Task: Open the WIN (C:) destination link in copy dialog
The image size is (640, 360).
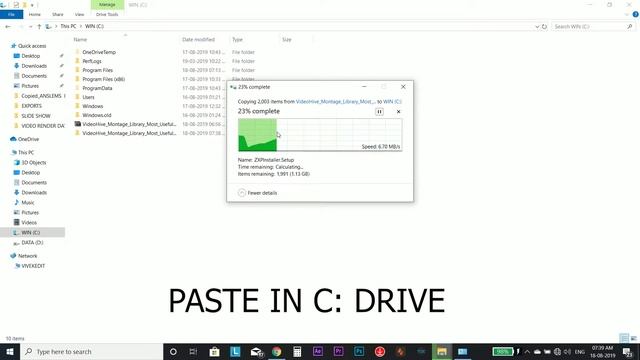Action: pyautogui.click(x=392, y=102)
